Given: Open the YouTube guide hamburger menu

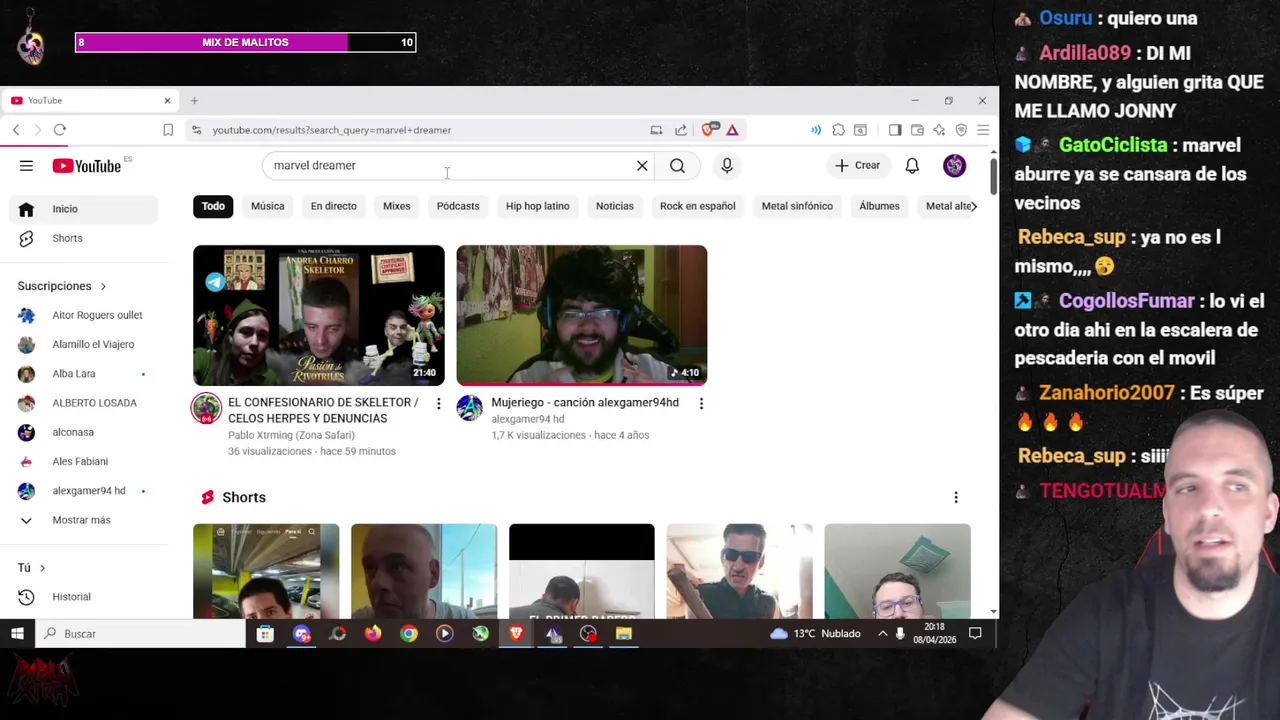Looking at the screenshot, I should coord(26,166).
